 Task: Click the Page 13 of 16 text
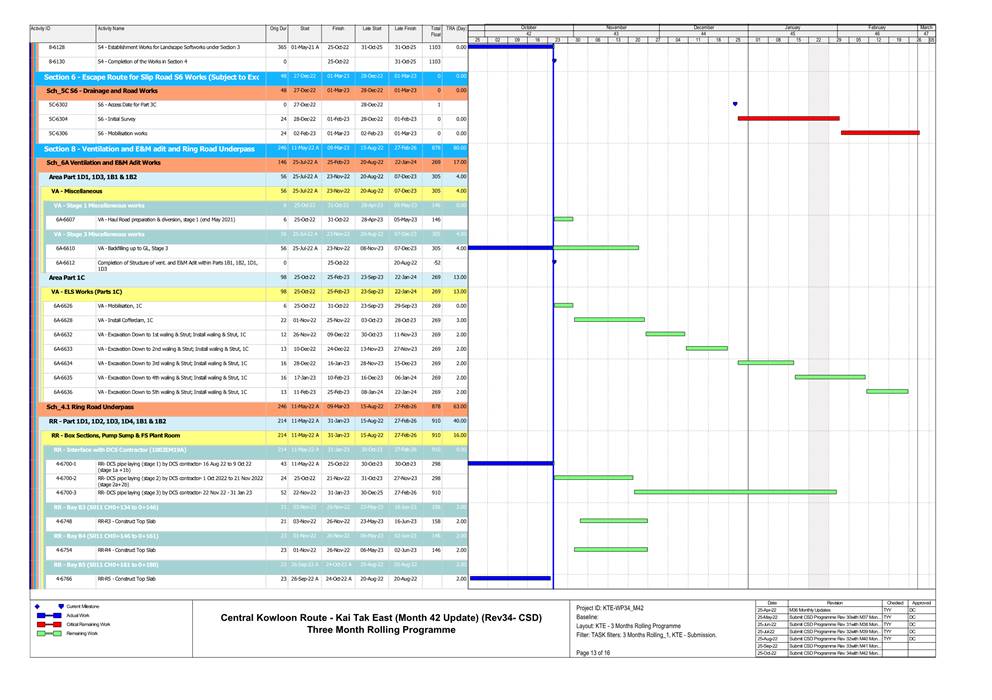(593, 653)
